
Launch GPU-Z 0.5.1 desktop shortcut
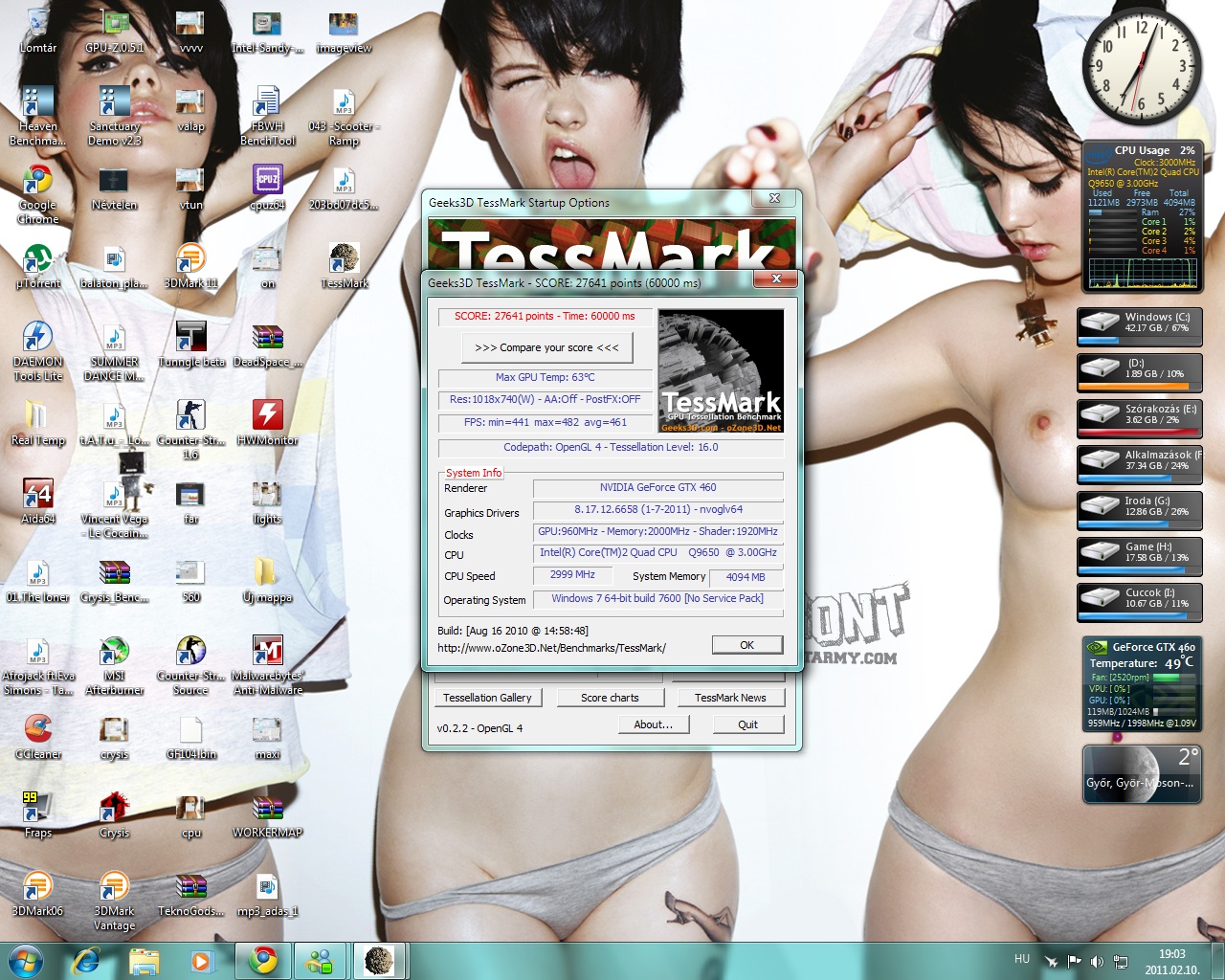114,31
